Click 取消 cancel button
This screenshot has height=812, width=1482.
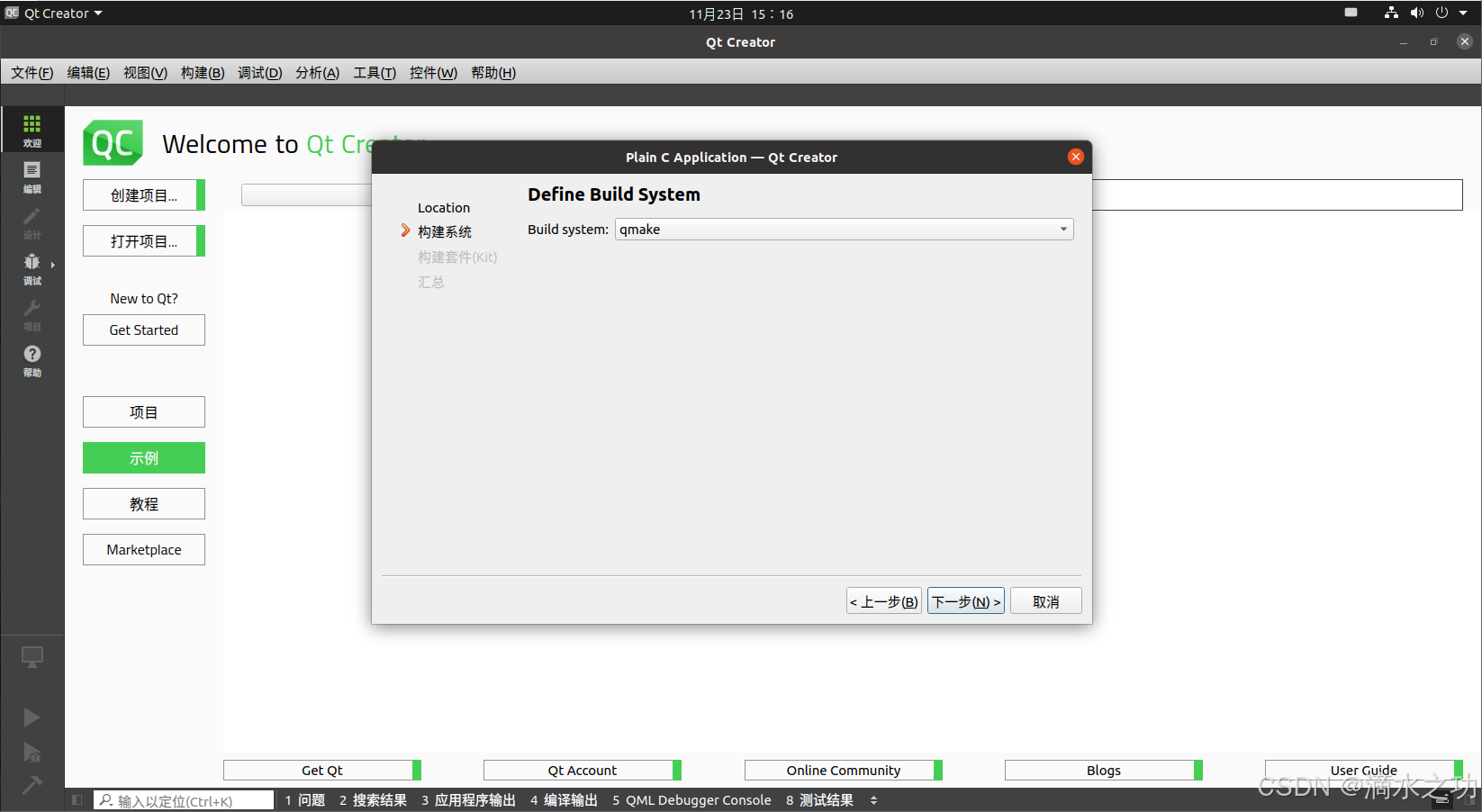pos(1046,601)
